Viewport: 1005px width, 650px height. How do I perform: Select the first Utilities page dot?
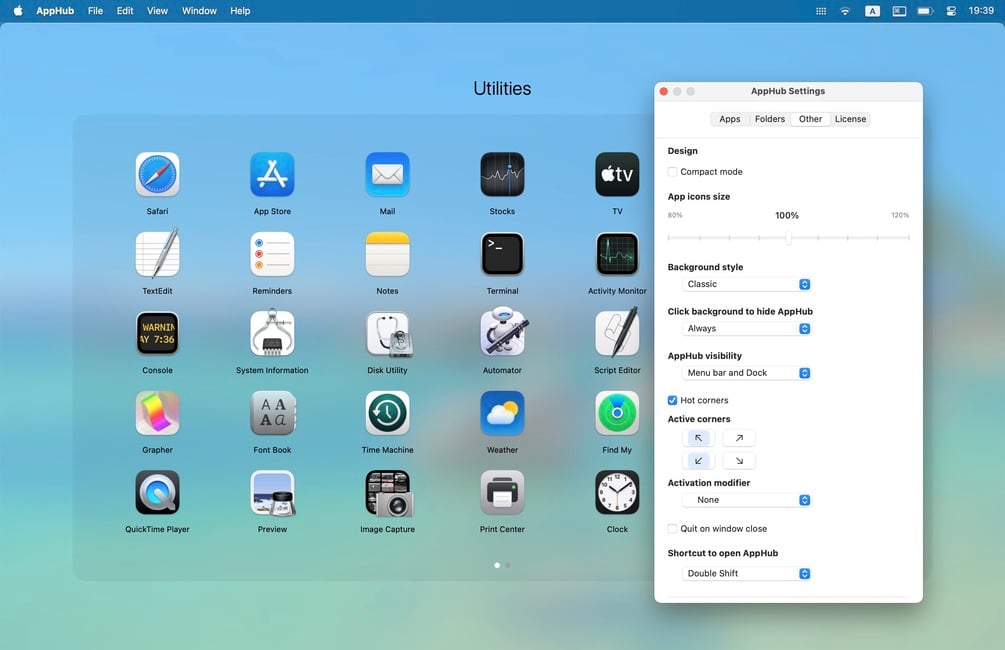tap(497, 565)
